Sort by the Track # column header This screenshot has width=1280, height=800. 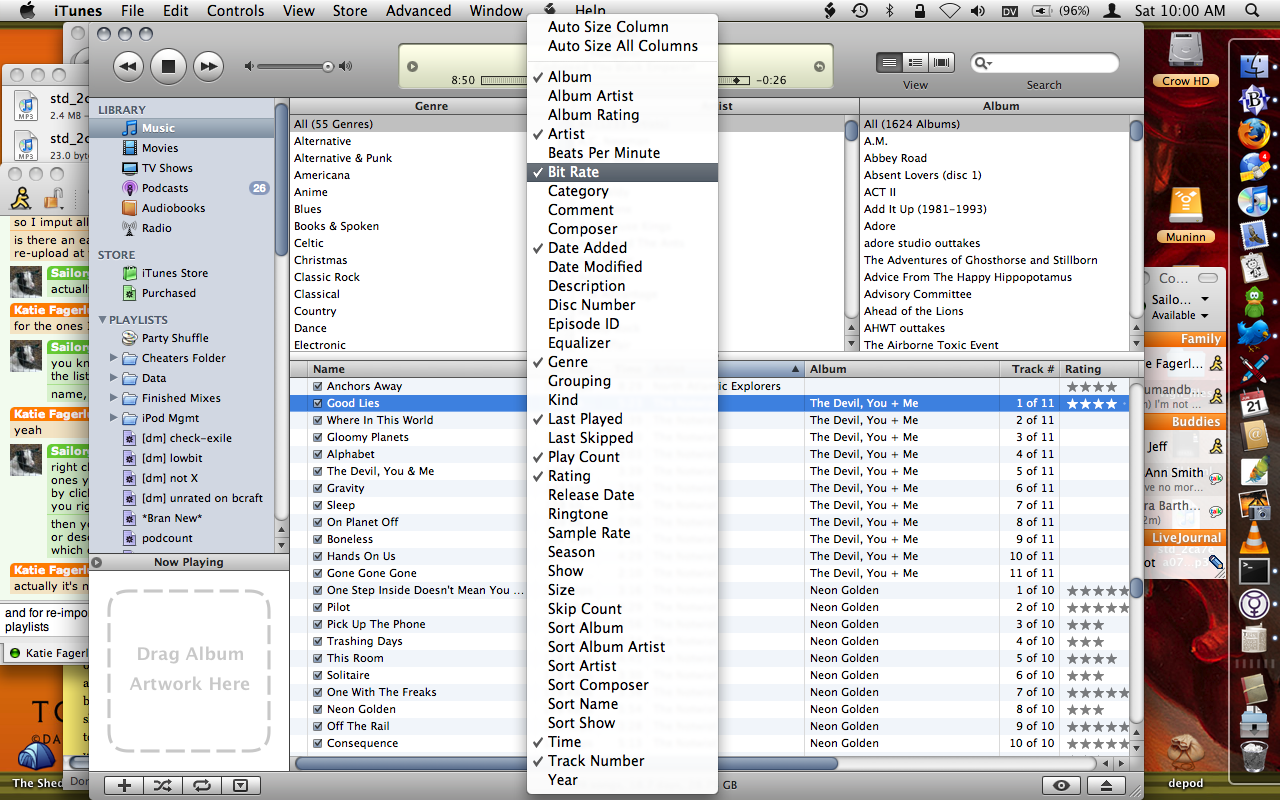pyautogui.click(x=1029, y=369)
